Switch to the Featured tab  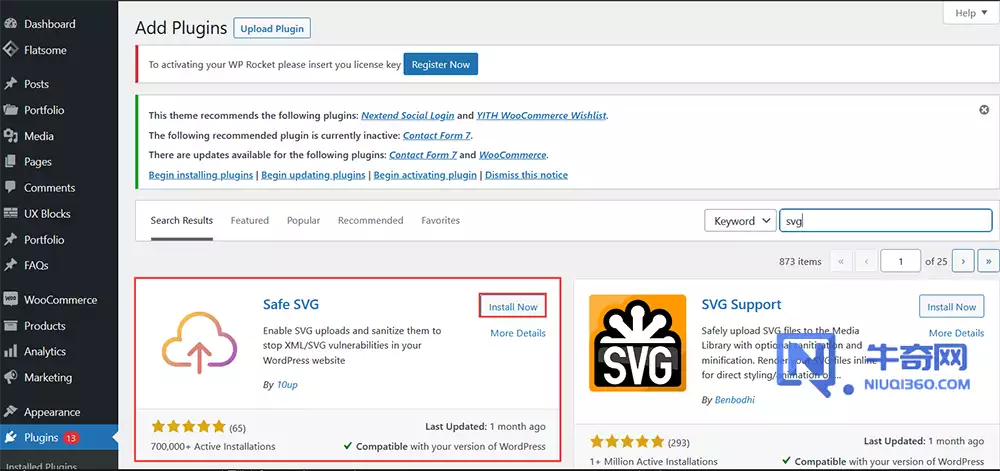point(249,221)
